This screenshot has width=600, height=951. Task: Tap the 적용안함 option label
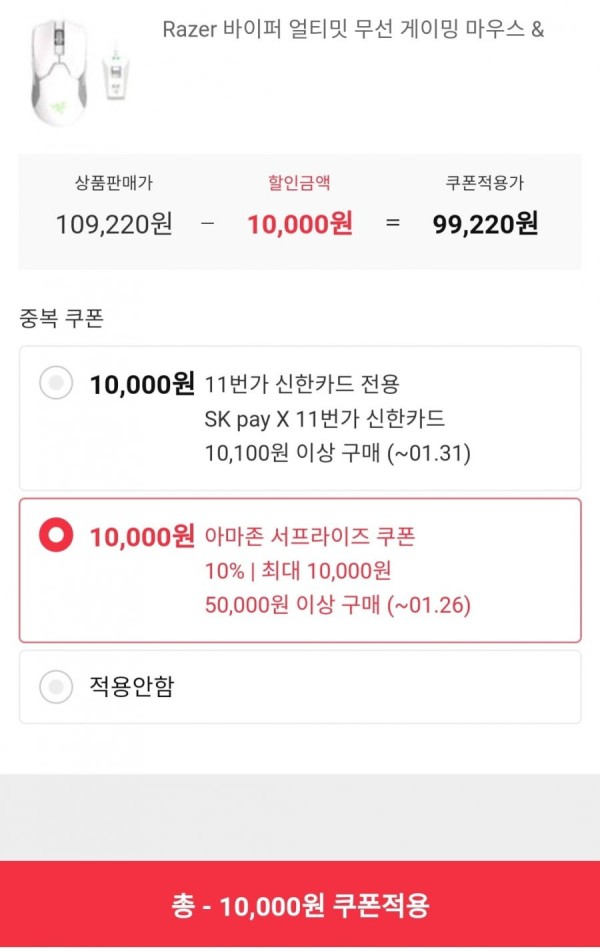(x=132, y=686)
